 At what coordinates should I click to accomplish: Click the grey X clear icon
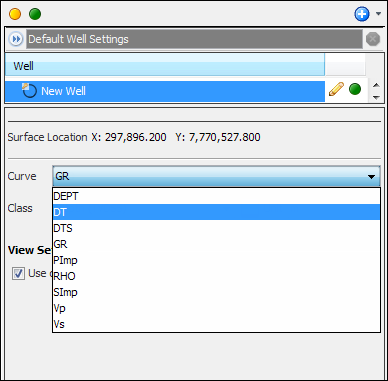point(373,39)
